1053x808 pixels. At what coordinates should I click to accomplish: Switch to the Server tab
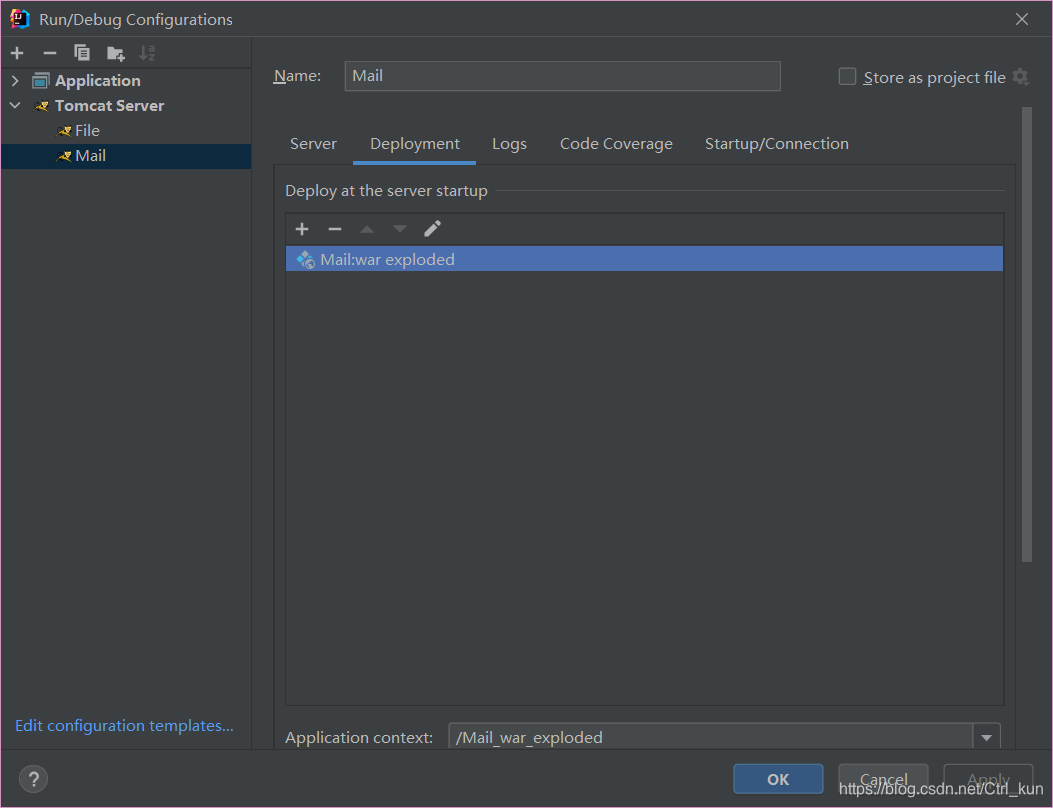pyautogui.click(x=313, y=144)
